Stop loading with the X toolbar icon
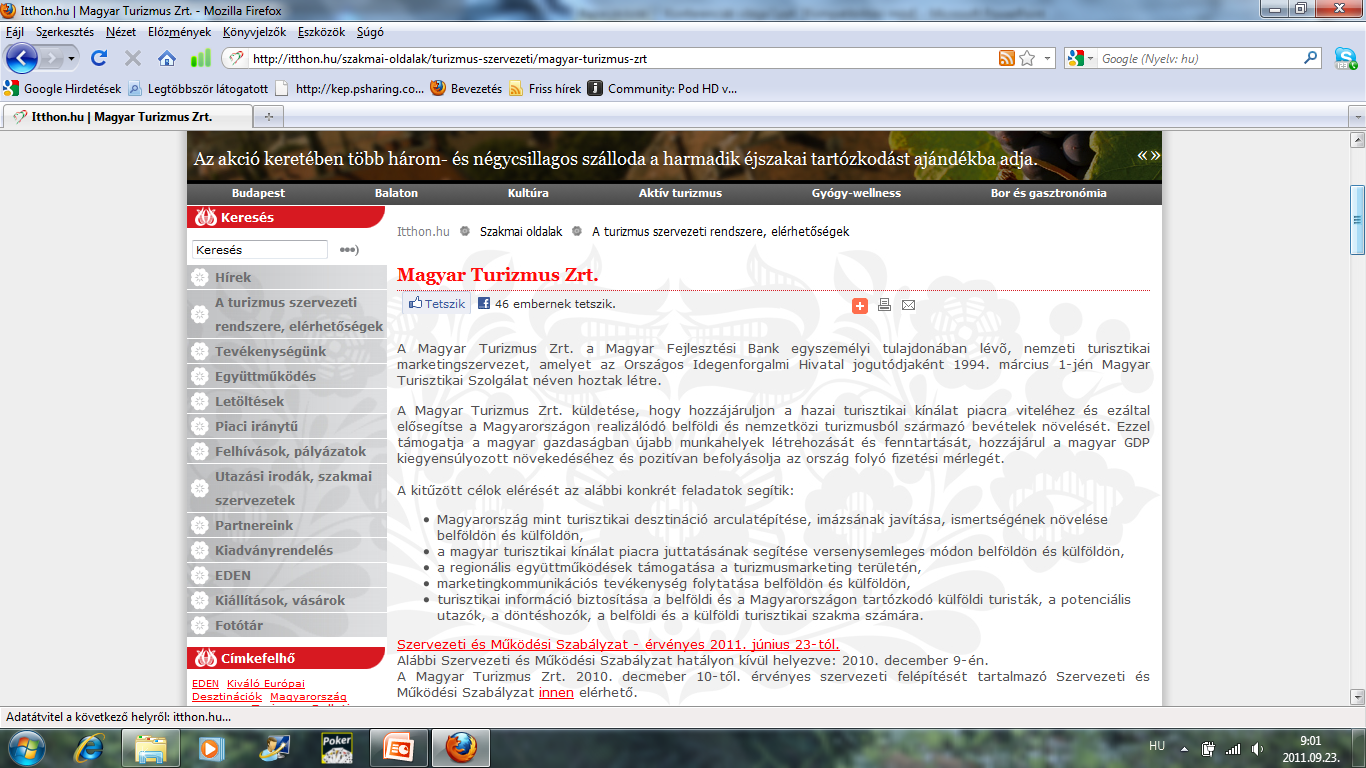The image size is (1366, 768). point(133,59)
